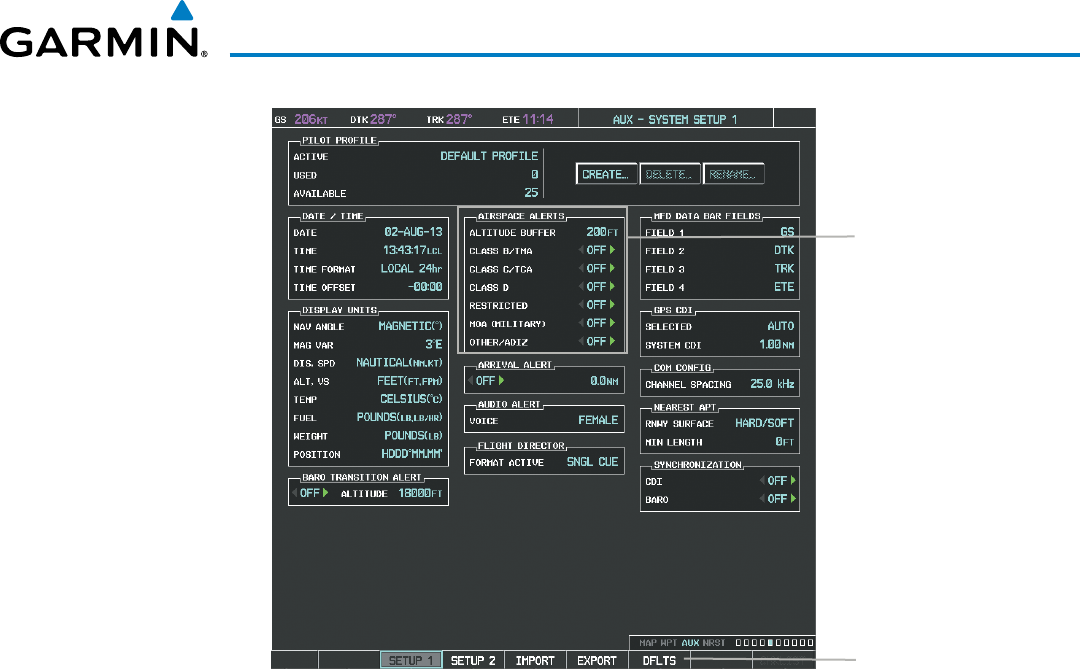Click the left arrow in ARRIVAL ALERT
This screenshot has width=1080, height=669.
click(x=471, y=381)
